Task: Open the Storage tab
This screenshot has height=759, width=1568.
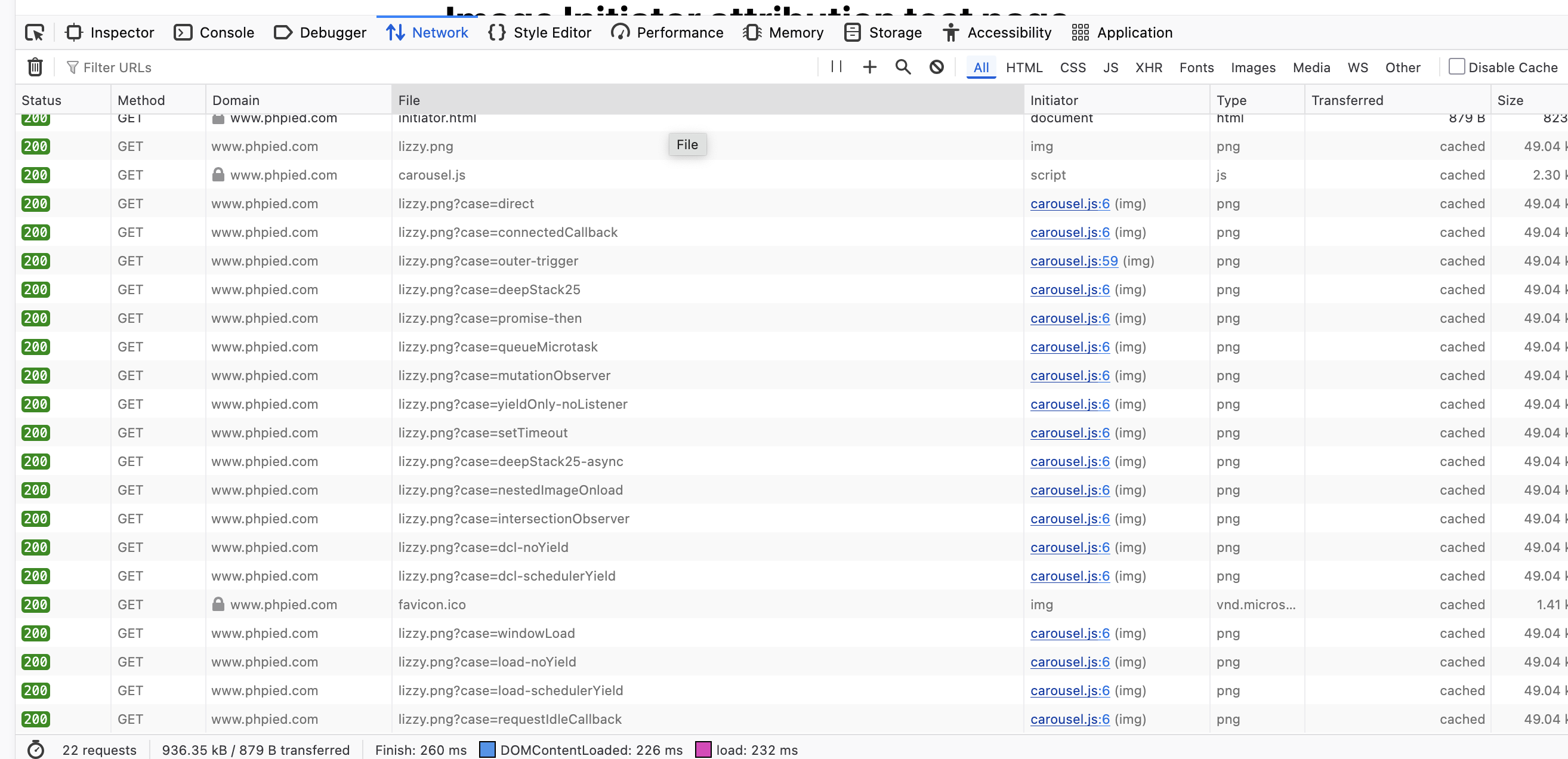Action: point(883,33)
